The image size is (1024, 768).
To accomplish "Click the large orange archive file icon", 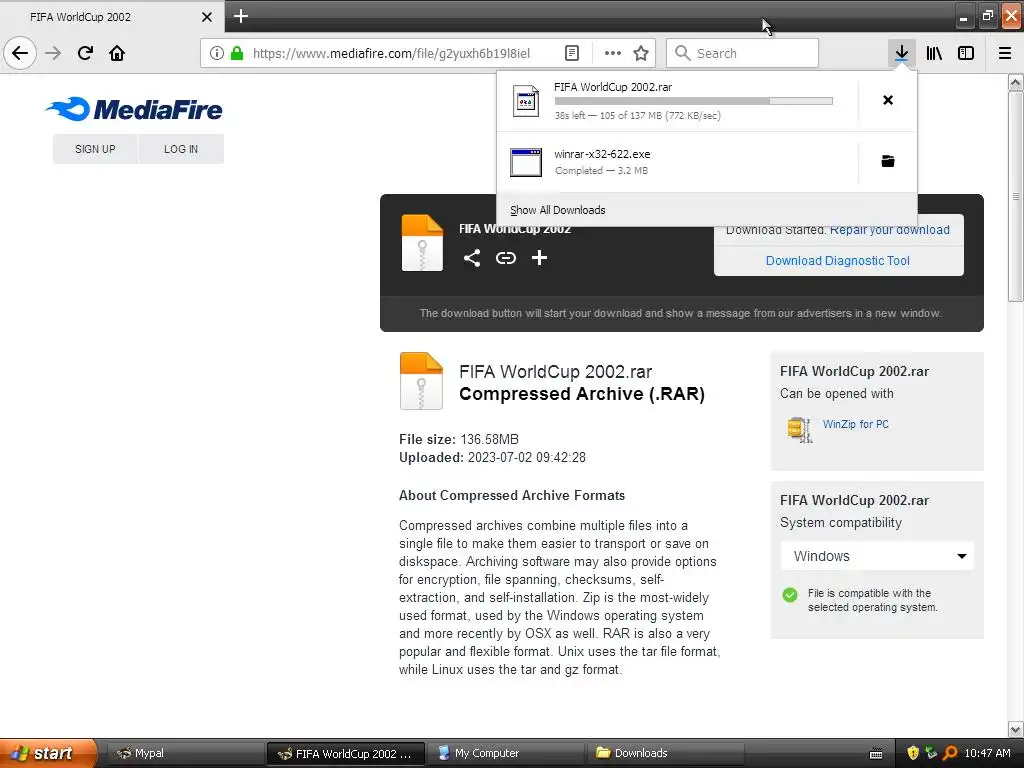I will pyautogui.click(x=422, y=381).
